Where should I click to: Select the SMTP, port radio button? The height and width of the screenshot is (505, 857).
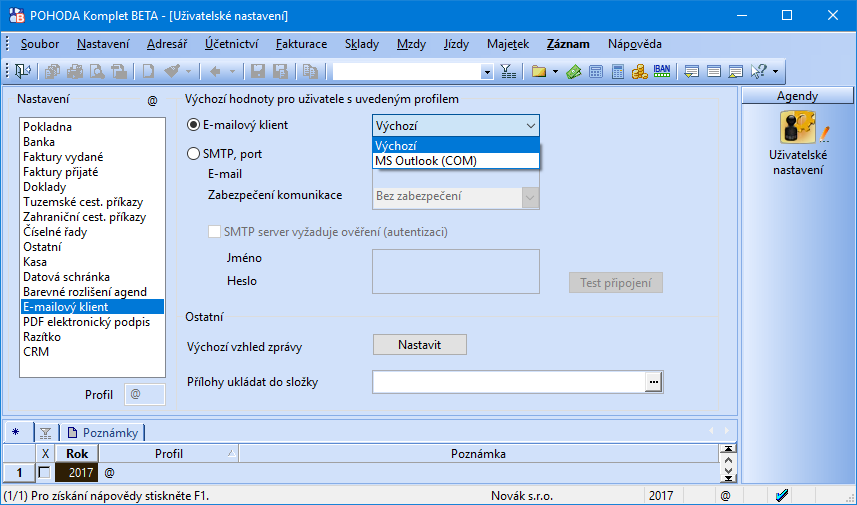(x=193, y=154)
